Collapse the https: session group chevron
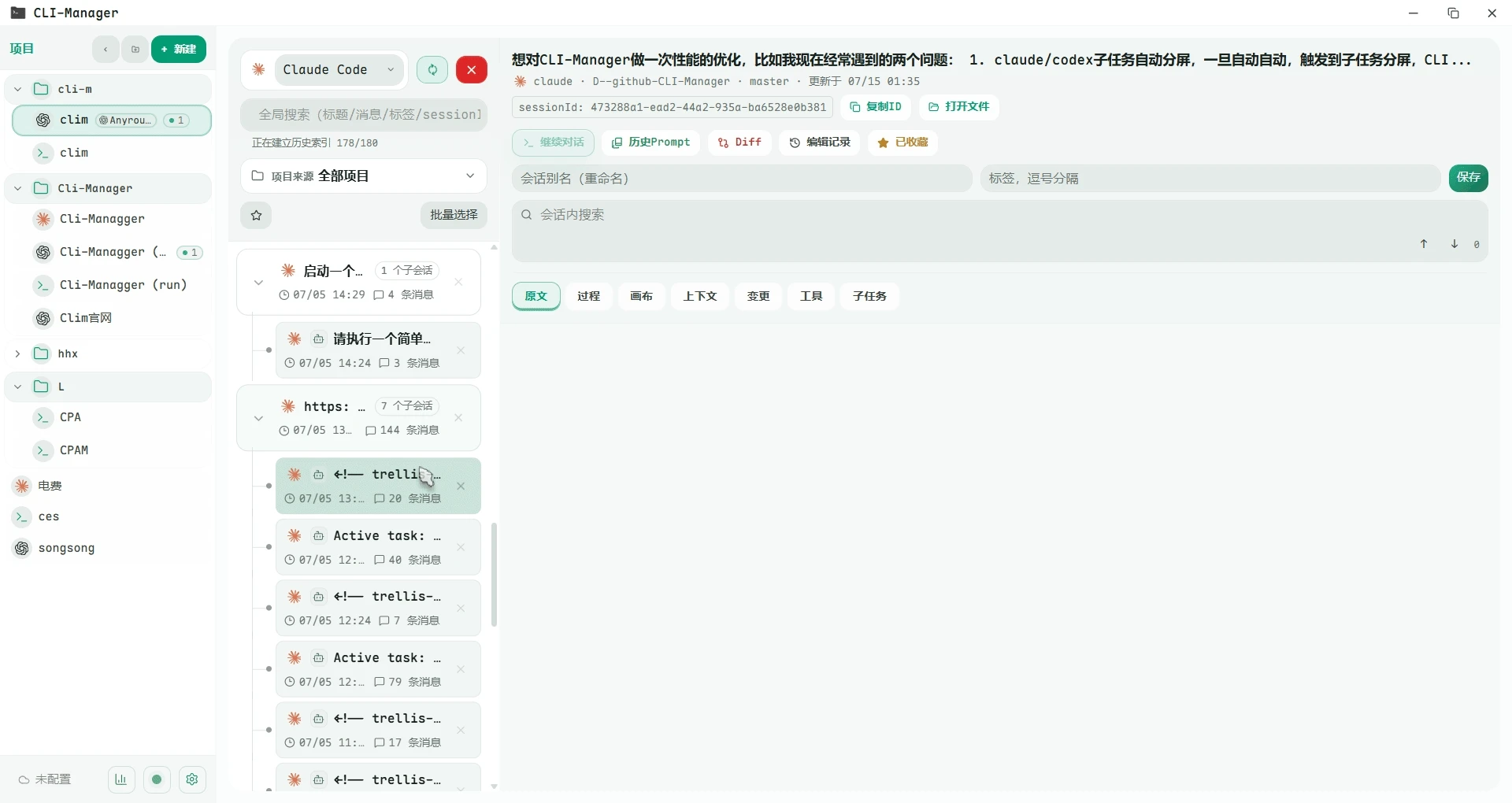The width and height of the screenshot is (1512, 803). point(258,418)
